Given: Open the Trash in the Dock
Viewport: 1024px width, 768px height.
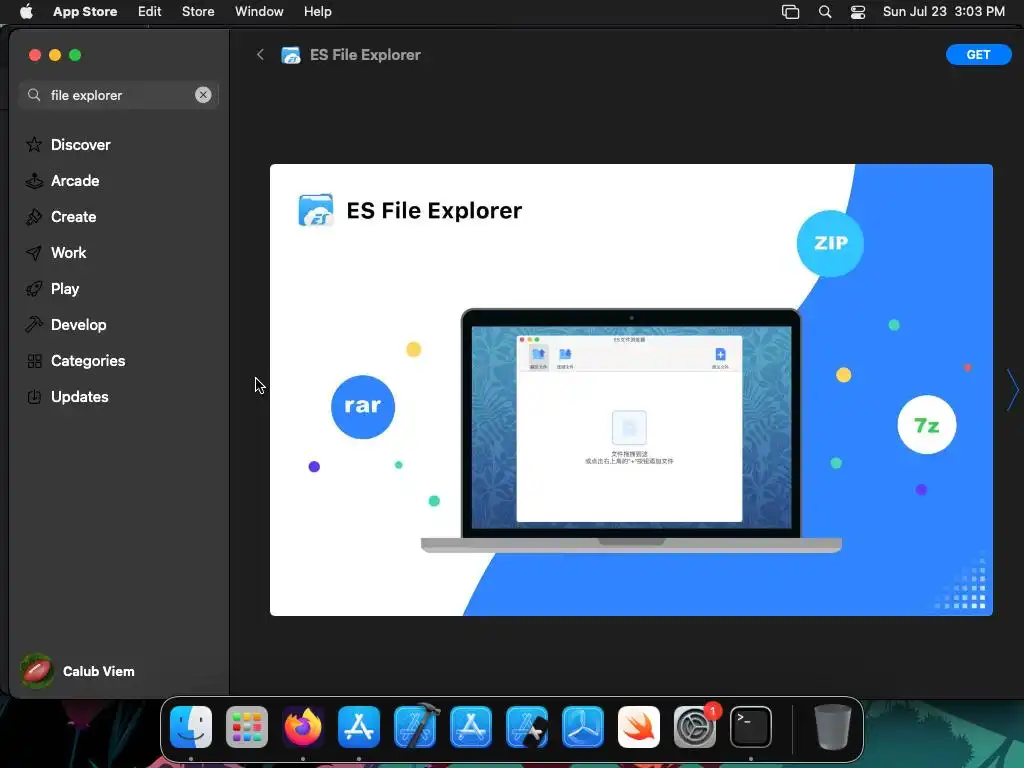Looking at the screenshot, I should (833, 727).
